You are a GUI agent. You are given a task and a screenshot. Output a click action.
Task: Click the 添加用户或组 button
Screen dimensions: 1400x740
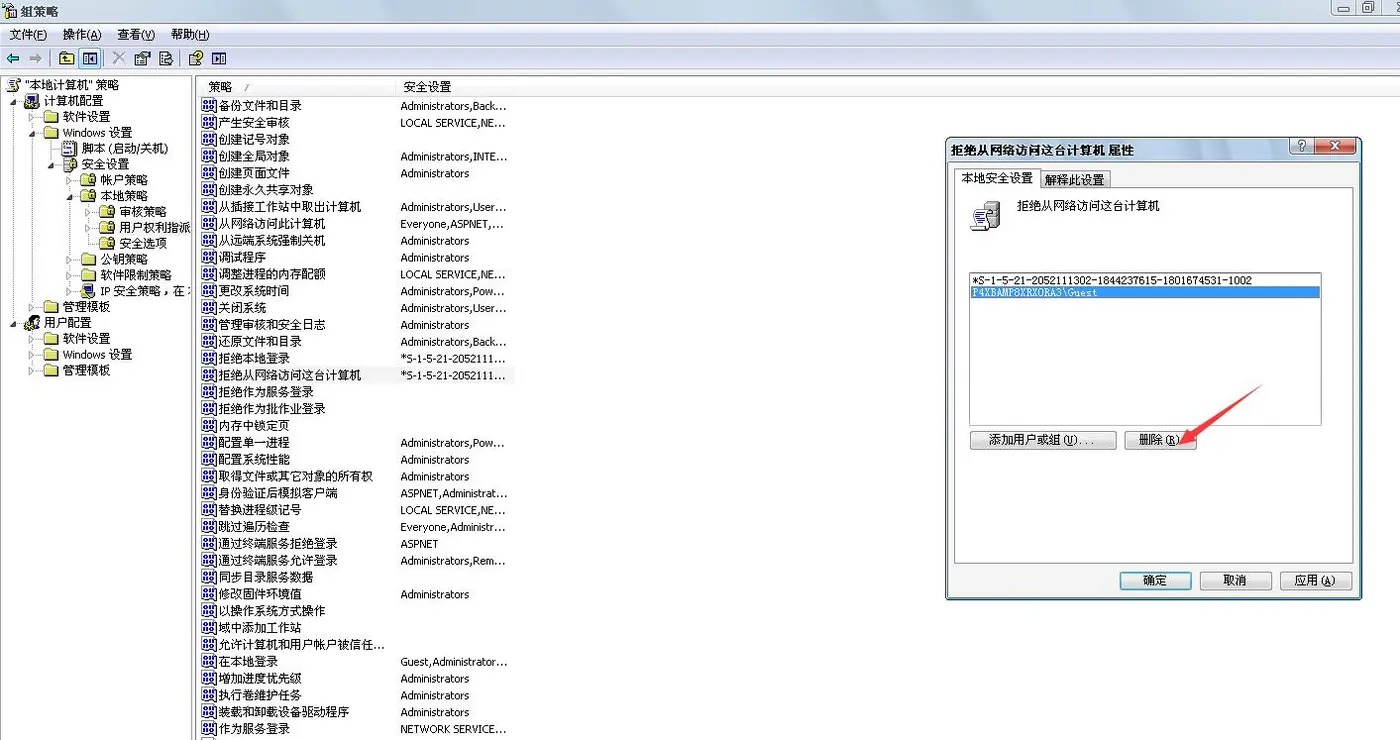(x=1043, y=440)
